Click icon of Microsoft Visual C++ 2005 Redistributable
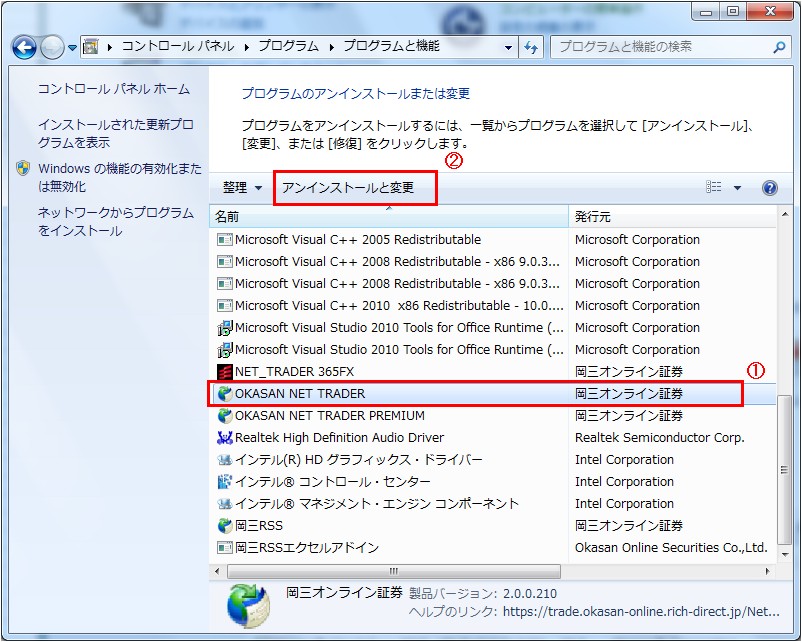802x642 pixels. 224,239
